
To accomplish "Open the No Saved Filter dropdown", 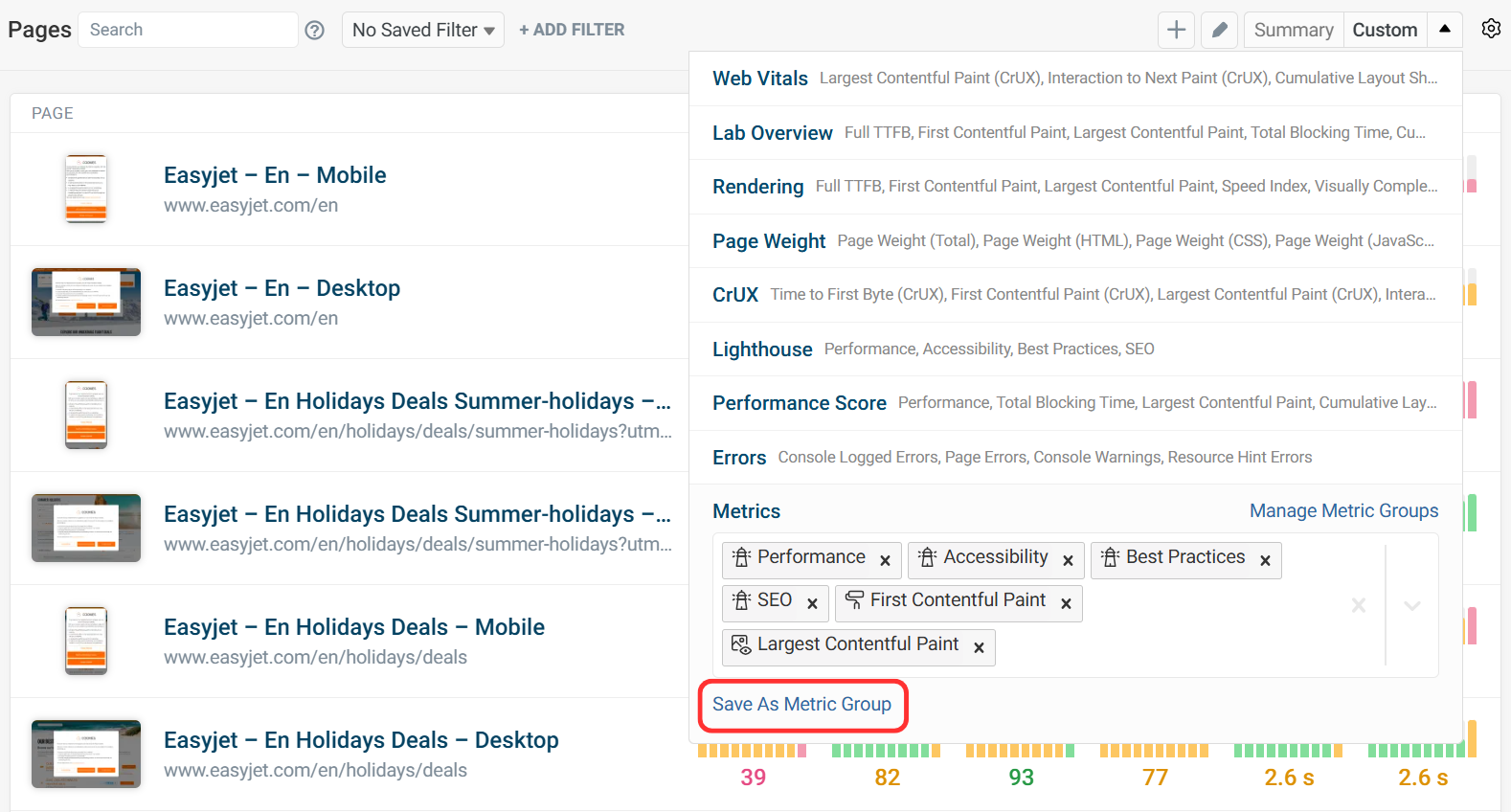I will tap(423, 30).
